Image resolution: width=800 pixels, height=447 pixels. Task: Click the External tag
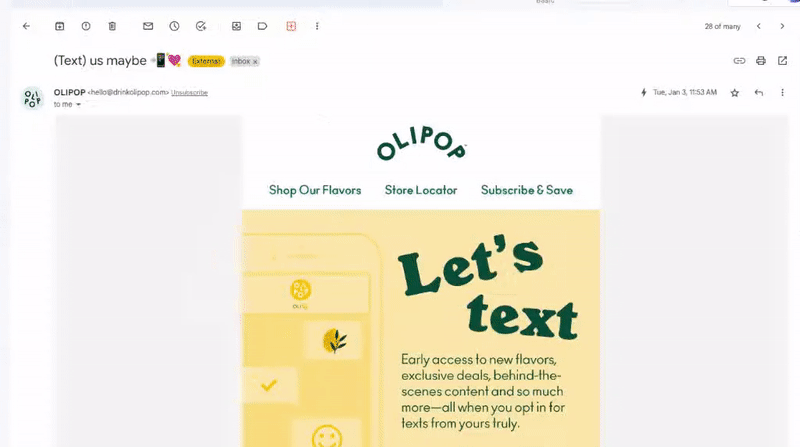(206, 61)
